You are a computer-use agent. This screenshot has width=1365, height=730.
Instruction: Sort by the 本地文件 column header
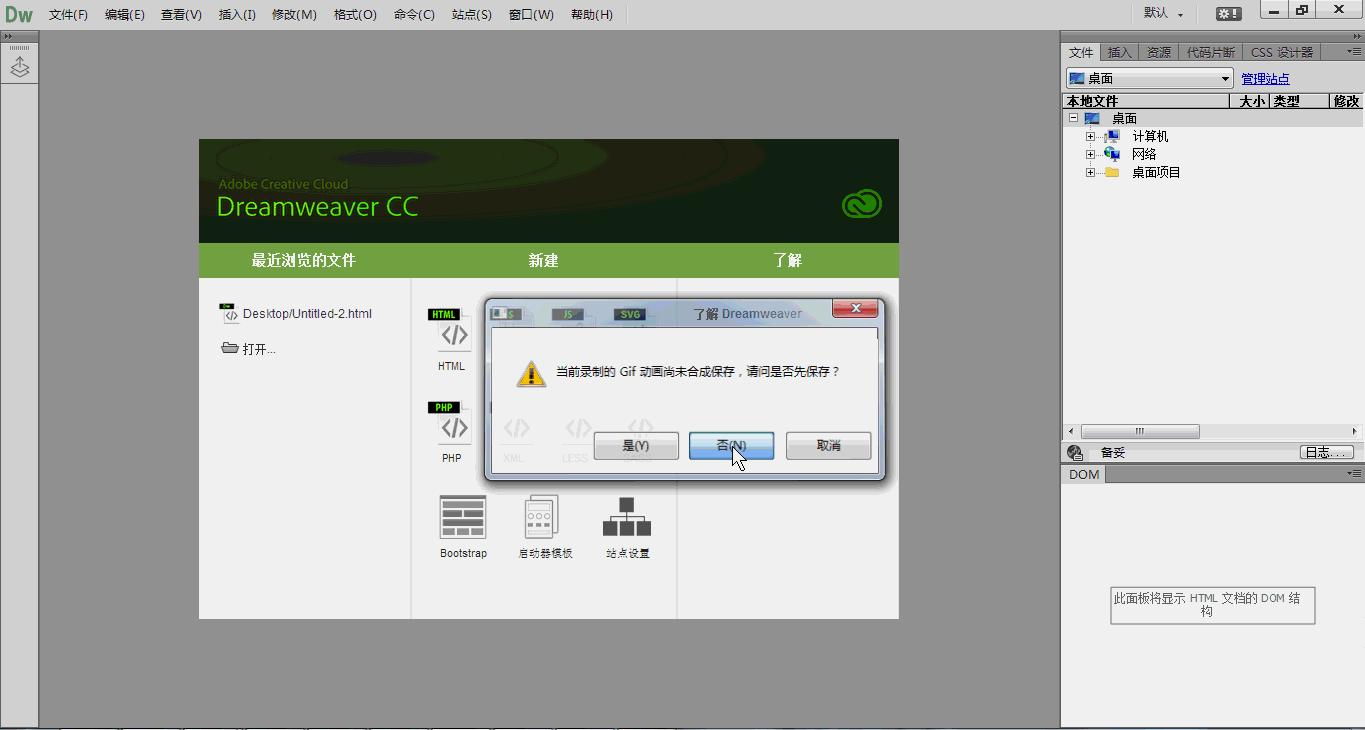(x=1146, y=101)
